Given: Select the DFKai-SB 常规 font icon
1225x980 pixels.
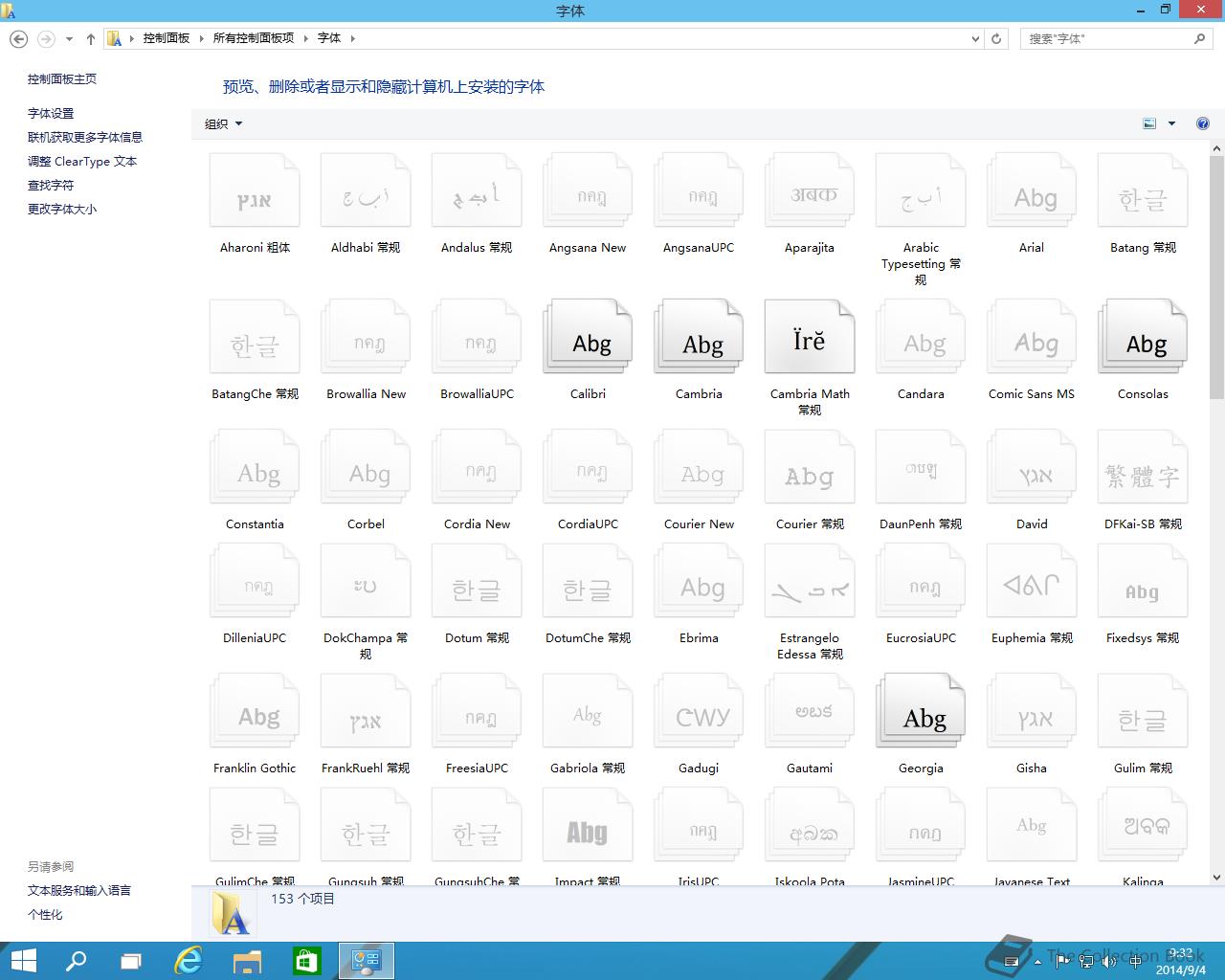Looking at the screenshot, I should [1143, 467].
